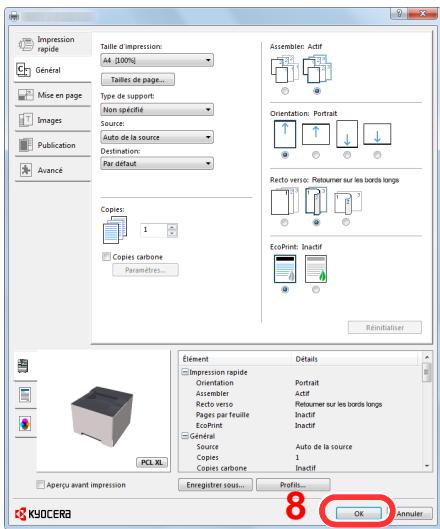The height and width of the screenshot is (529, 440).
Task: Select long-edge duplex radio button
Action: pos(316,222)
